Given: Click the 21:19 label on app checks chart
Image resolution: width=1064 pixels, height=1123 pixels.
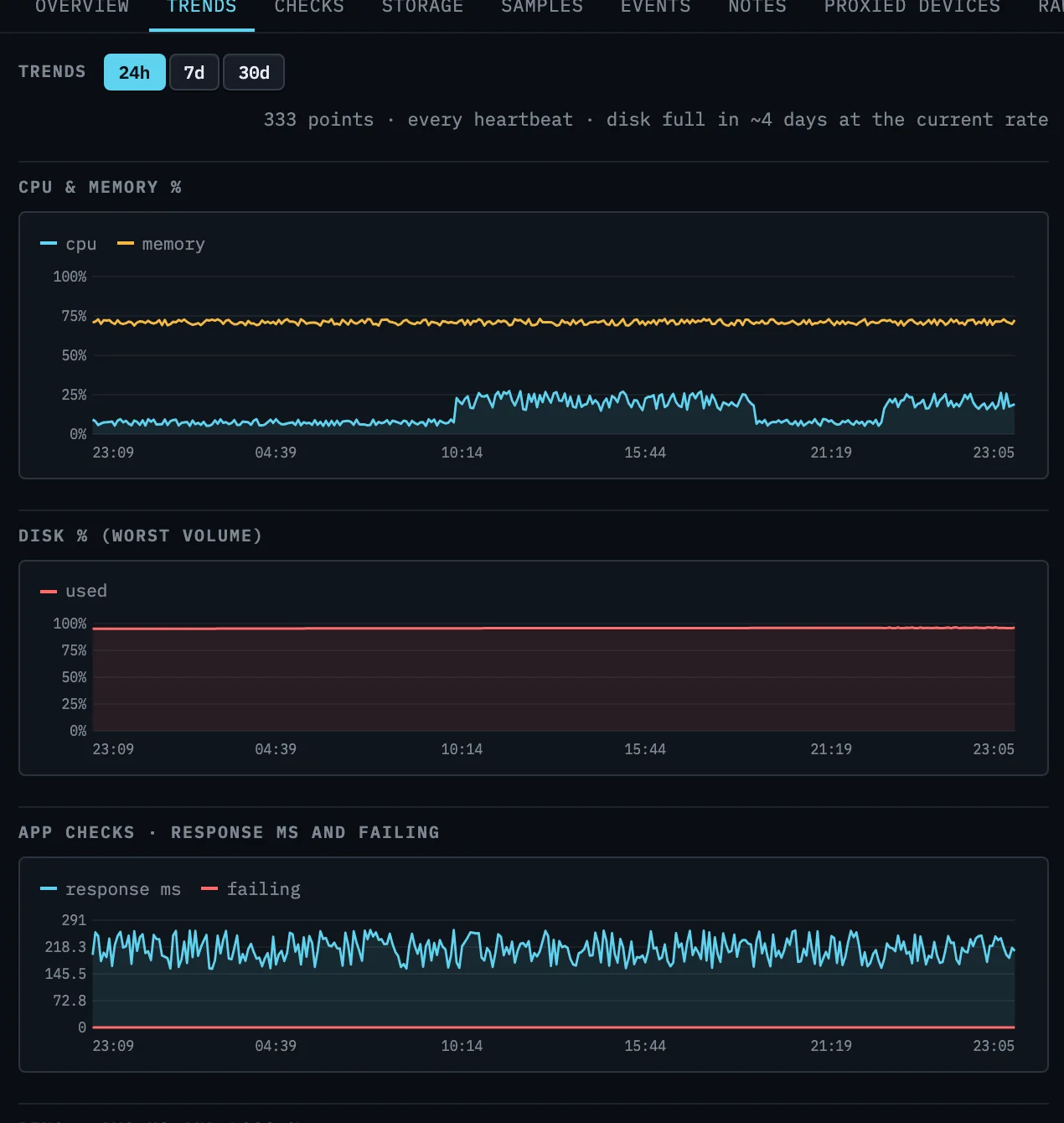Looking at the screenshot, I should (x=831, y=1046).
